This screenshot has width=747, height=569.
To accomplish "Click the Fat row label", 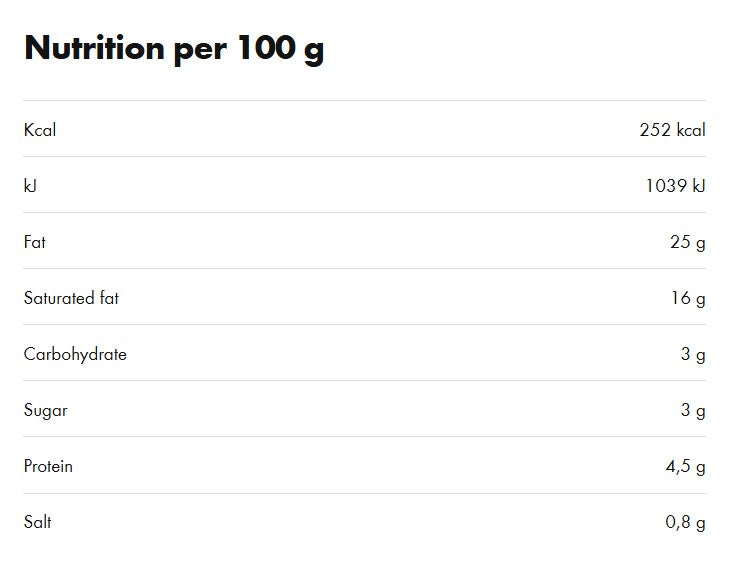I will pos(34,242).
